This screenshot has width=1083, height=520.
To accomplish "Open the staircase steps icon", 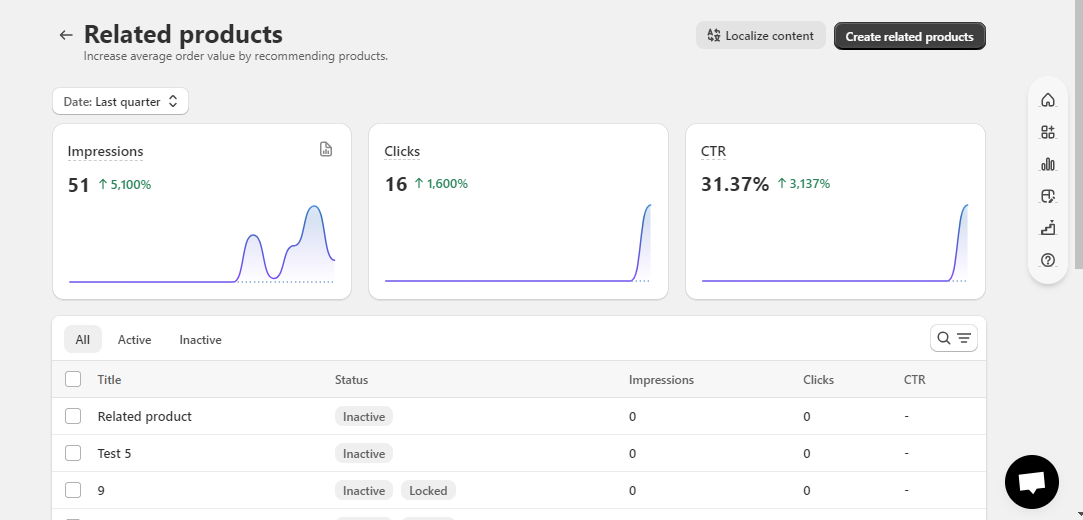I will (1048, 228).
